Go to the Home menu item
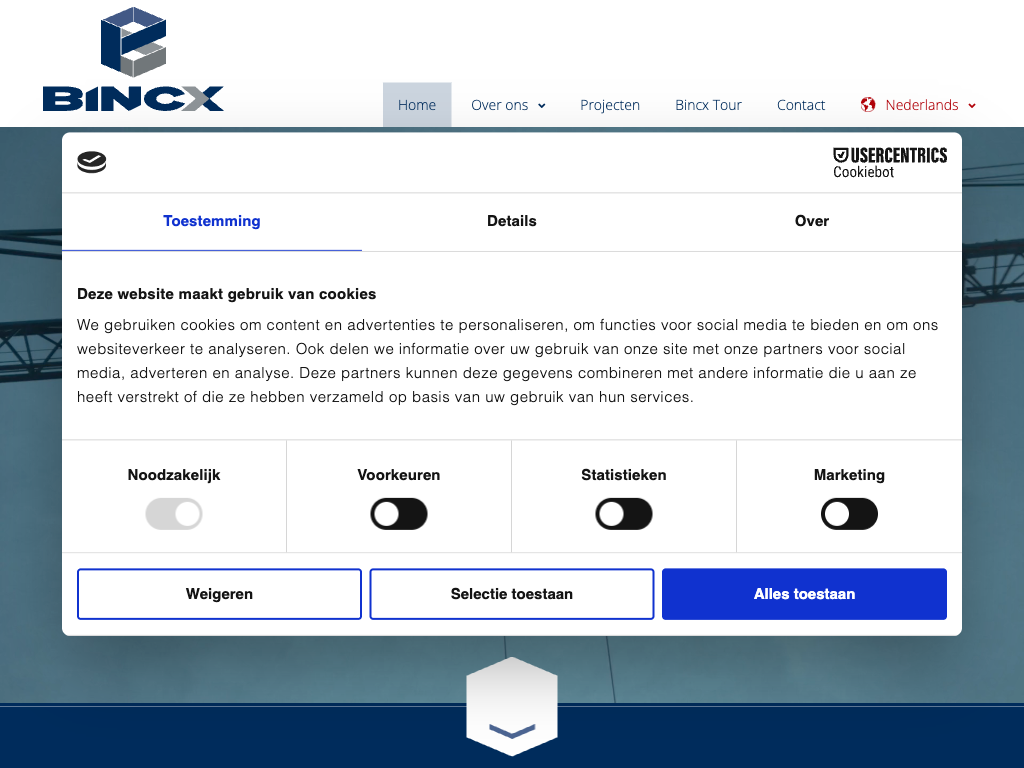This screenshot has width=1024, height=768. coord(417,105)
